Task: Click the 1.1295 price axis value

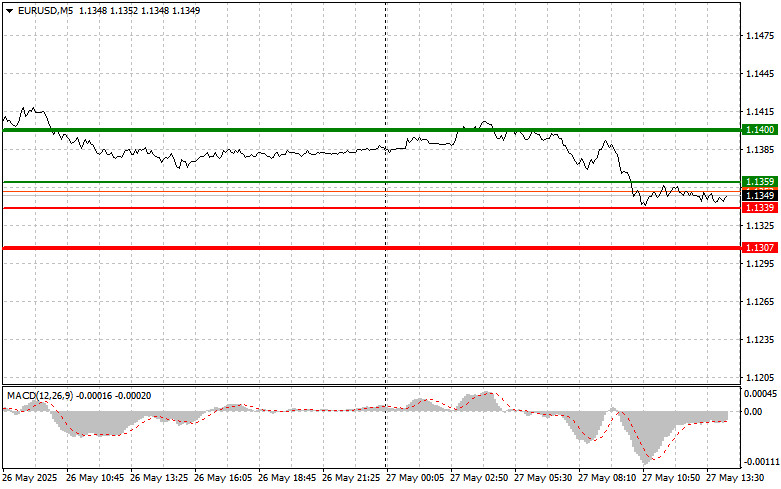Action: point(760,263)
